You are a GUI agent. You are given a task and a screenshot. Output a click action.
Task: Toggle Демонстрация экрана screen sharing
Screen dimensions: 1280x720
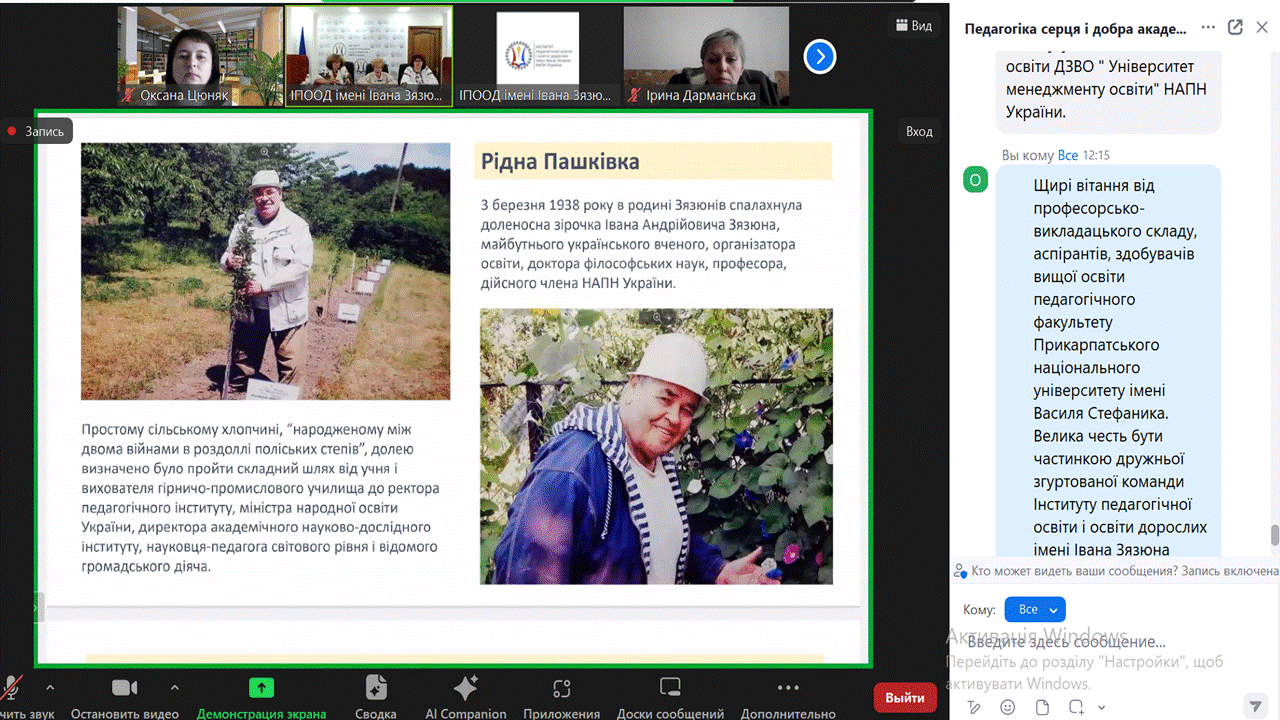261,696
